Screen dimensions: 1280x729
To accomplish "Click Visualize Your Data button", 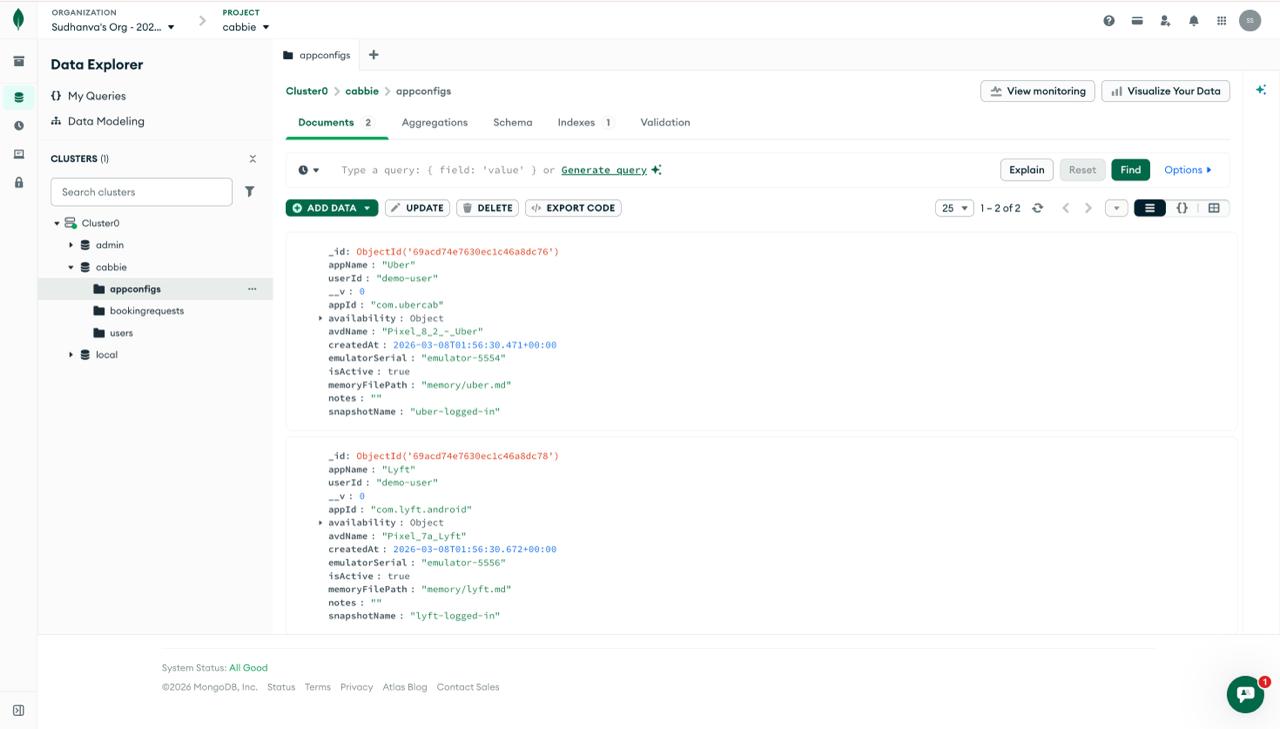I will click(x=1166, y=91).
